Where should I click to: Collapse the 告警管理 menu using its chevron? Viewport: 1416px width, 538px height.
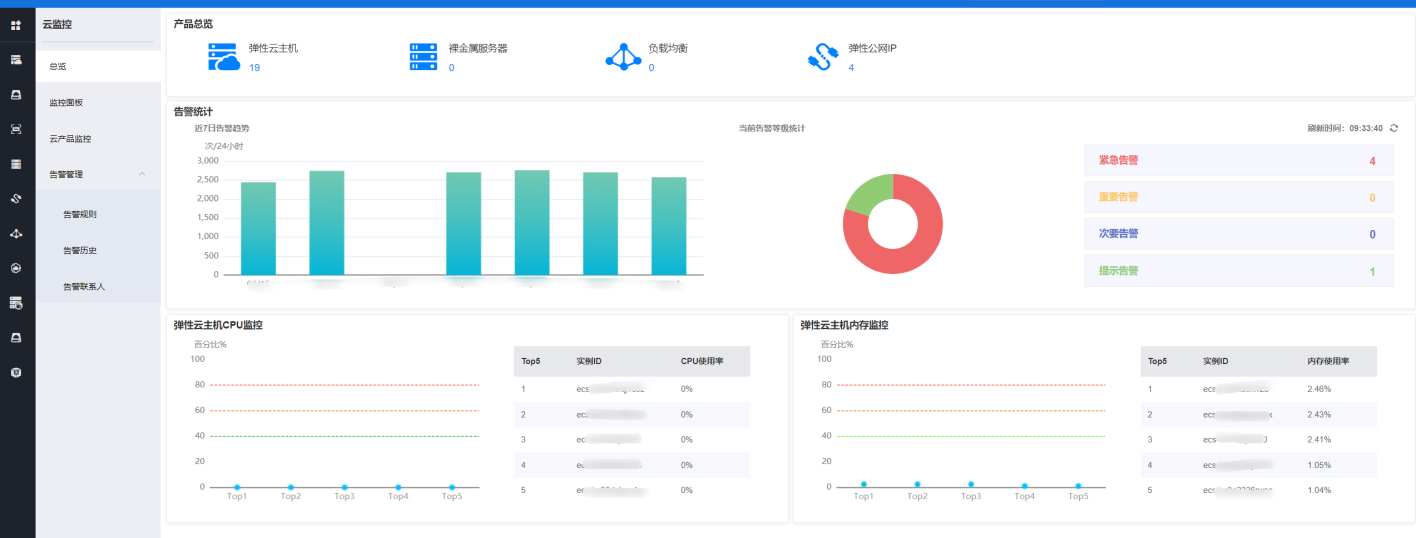click(142, 174)
